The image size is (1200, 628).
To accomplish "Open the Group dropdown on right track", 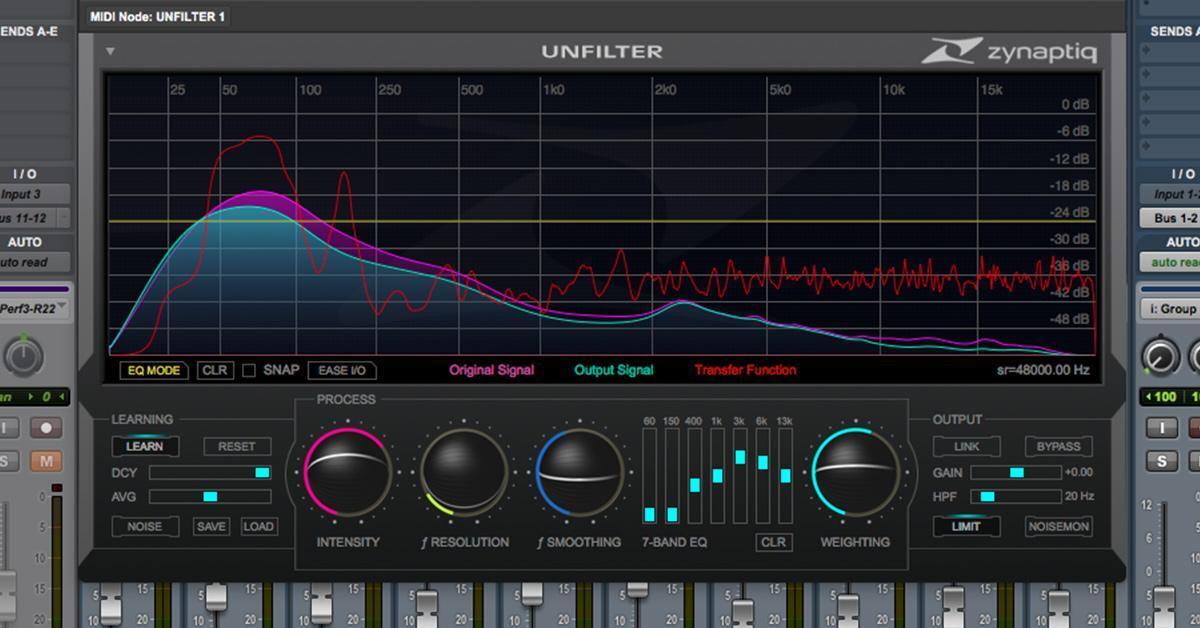I will pos(1169,309).
